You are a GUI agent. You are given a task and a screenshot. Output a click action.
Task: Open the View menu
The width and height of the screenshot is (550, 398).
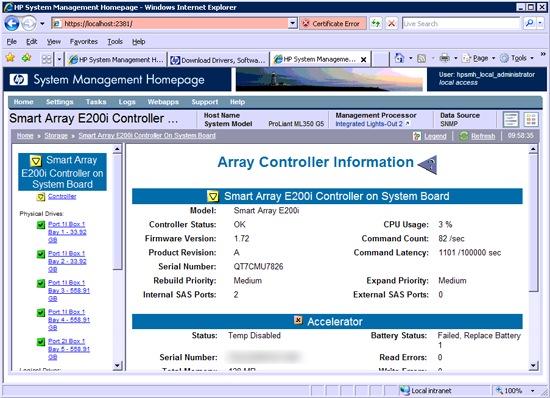[x=54, y=42]
